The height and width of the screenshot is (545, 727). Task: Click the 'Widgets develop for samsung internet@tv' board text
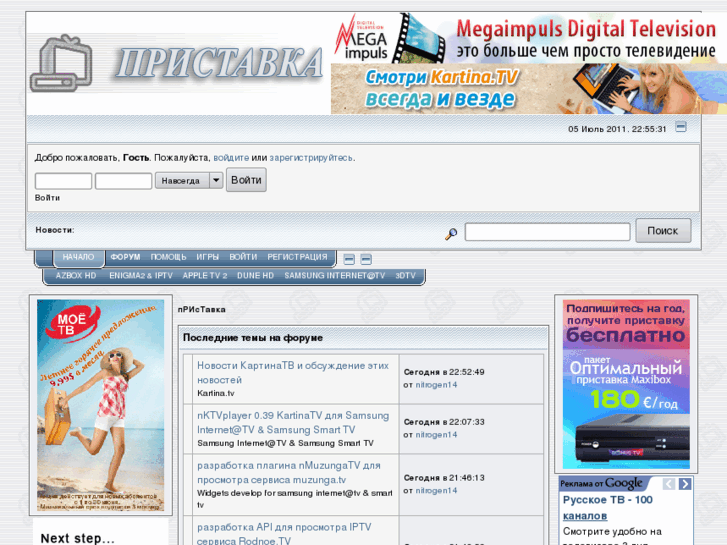pyautogui.click(x=294, y=499)
